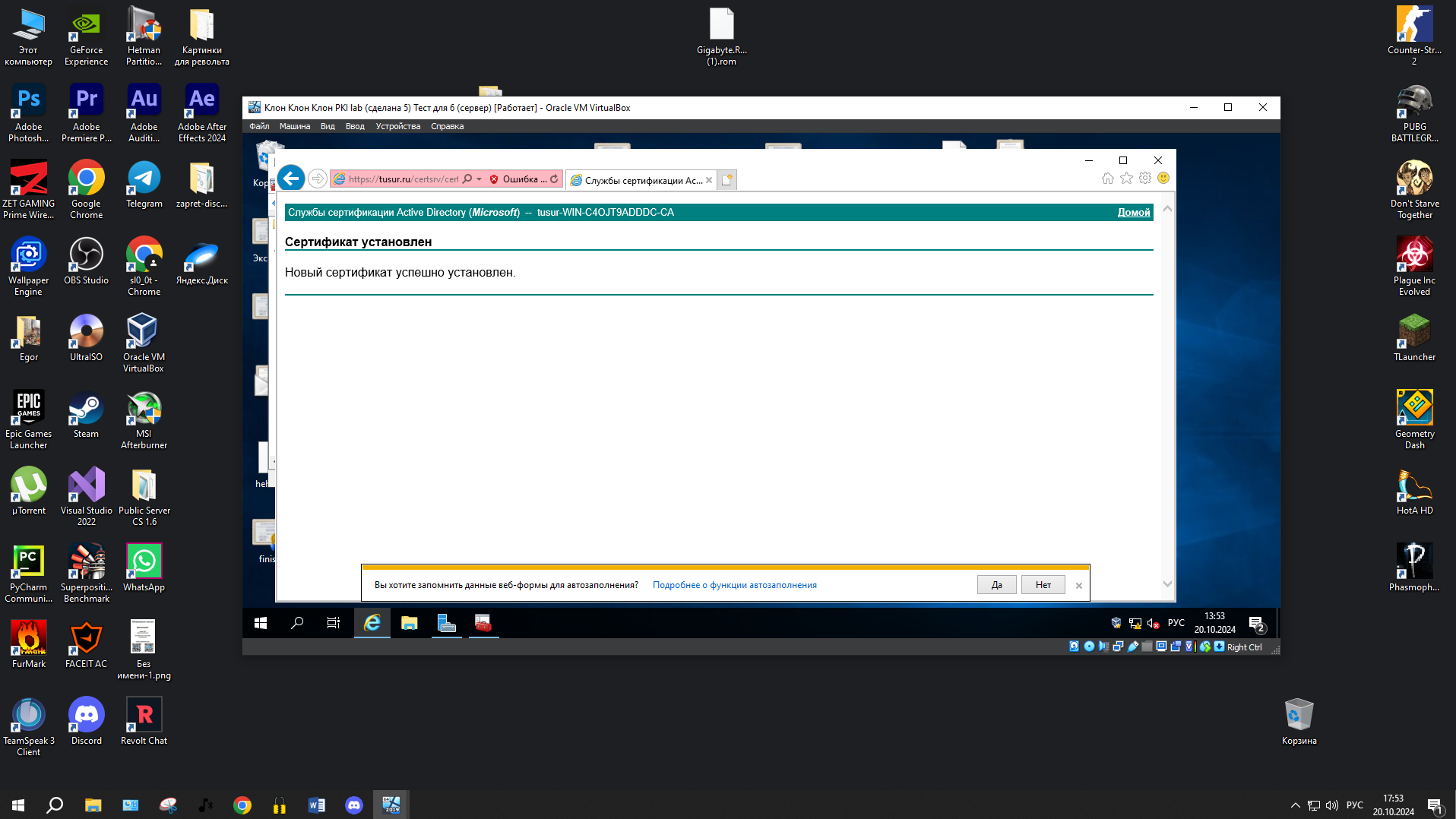Screen dimensions: 1456x819
Task: Click host volume icon in tray
Action: click(1331, 805)
